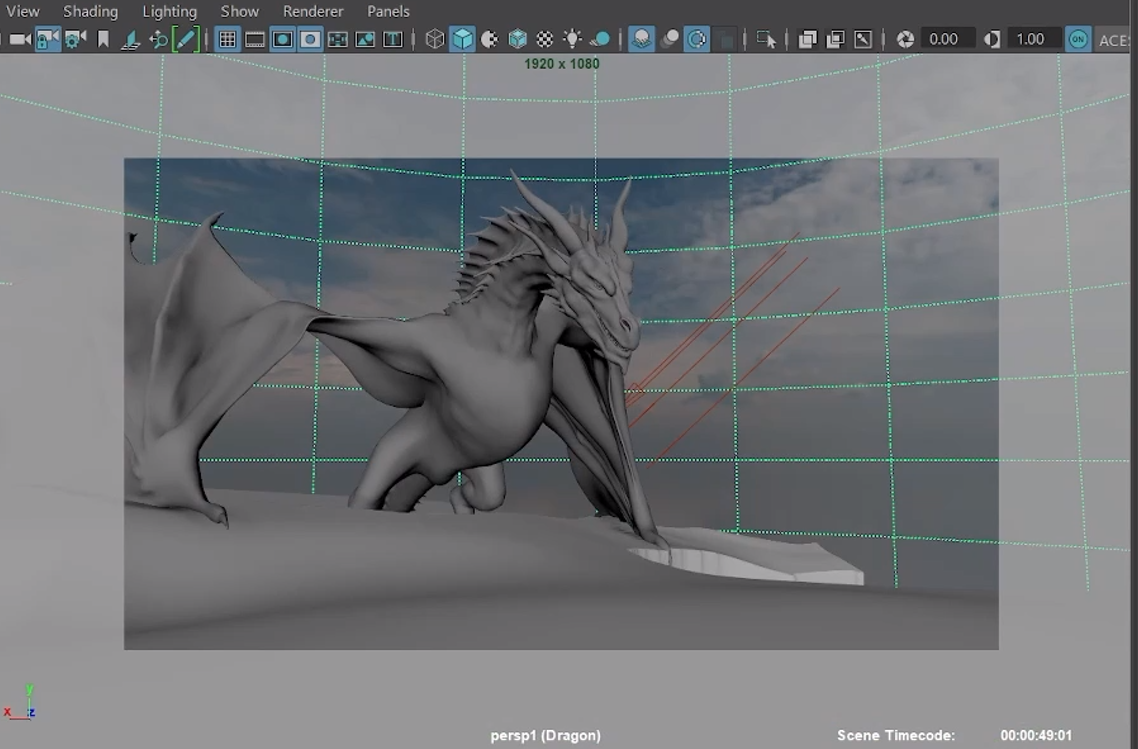Image resolution: width=1138 pixels, height=749 pixels.
Task: Switch viewport to wireframe display
Action: (x=434, y=40)
